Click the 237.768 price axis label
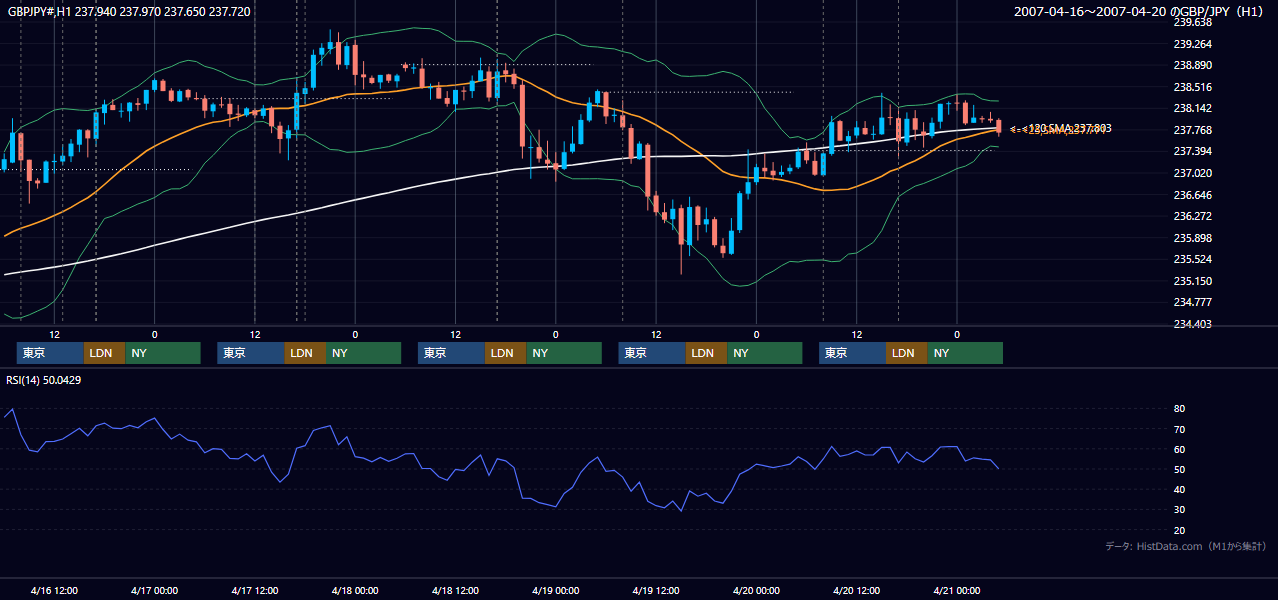Viewport: 1278px width, 600px height. pos(1193,130)
